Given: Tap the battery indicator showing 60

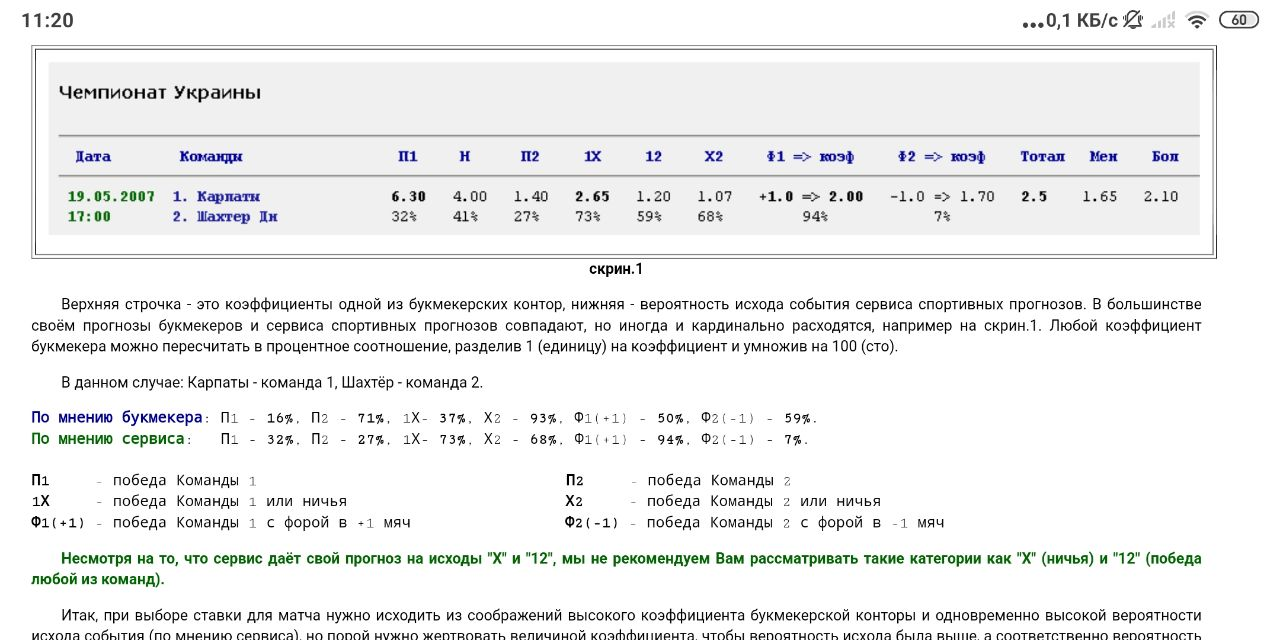Looking at the screenshot, I should click(x=1239, y=20).
